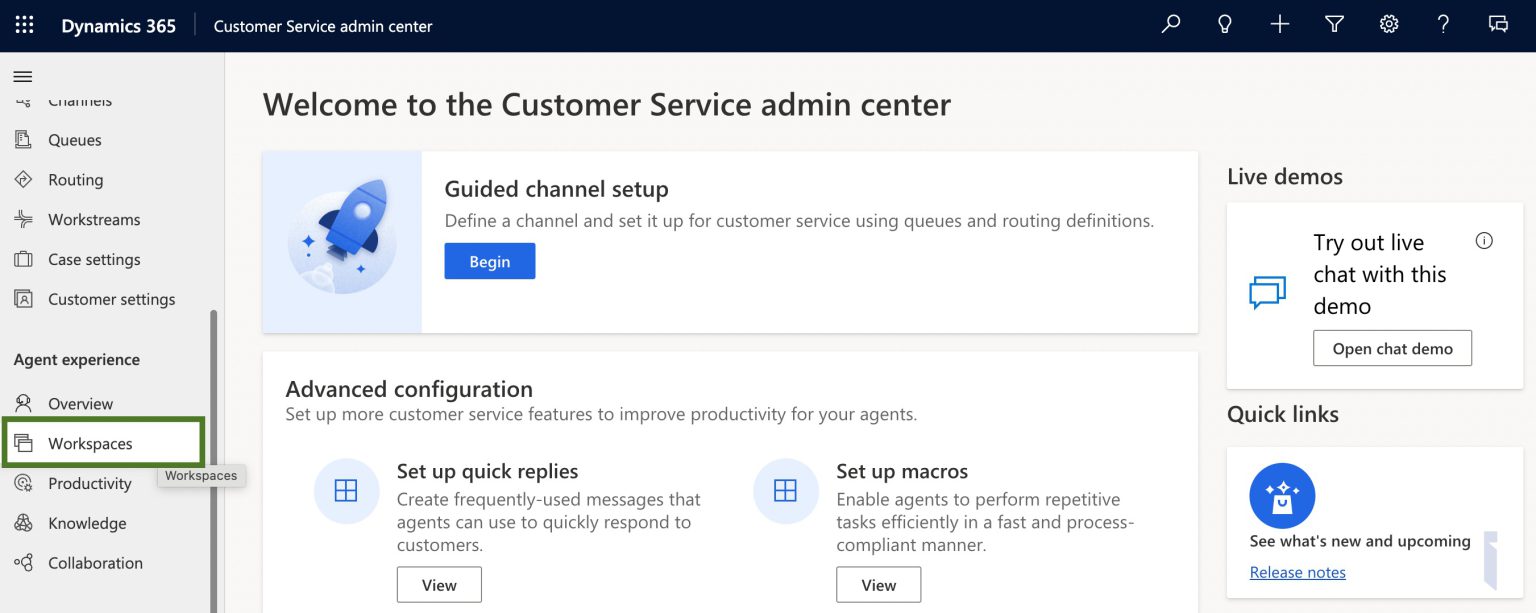Viewport: 1536px width, 613px height.
Task: Open the lightbulb assistant icon
Action: point(1225,25)
